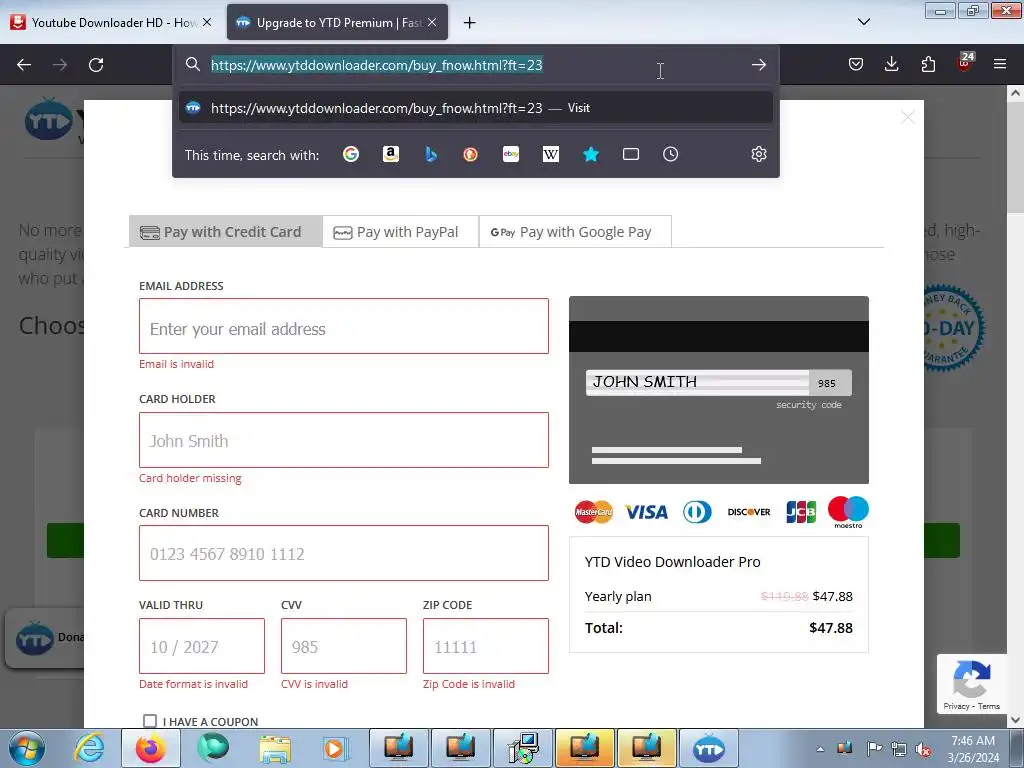Search in bookmarks star icon
This screenshot has height=768, width=1024.
(x=591, y=154)
